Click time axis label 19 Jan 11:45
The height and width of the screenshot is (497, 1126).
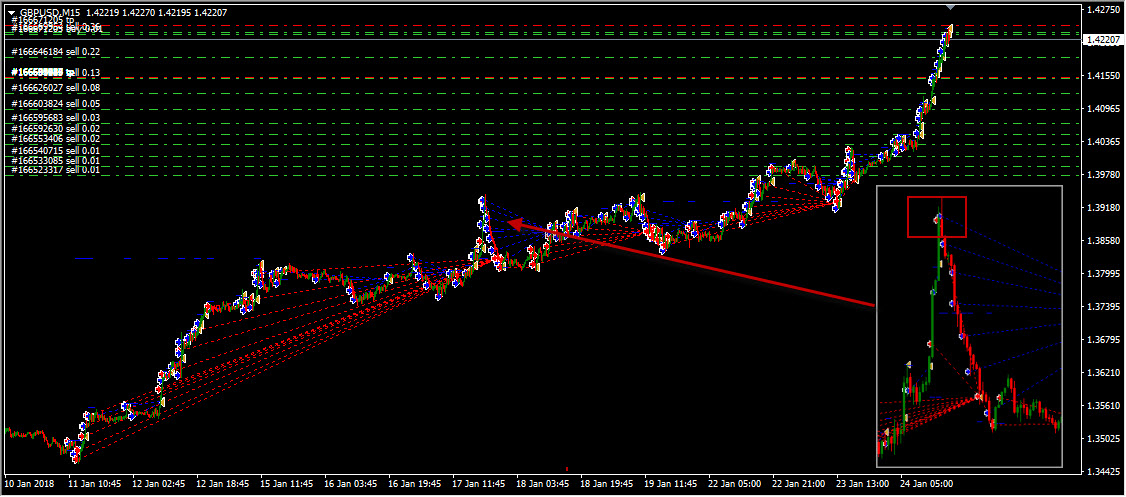point(671,485)
